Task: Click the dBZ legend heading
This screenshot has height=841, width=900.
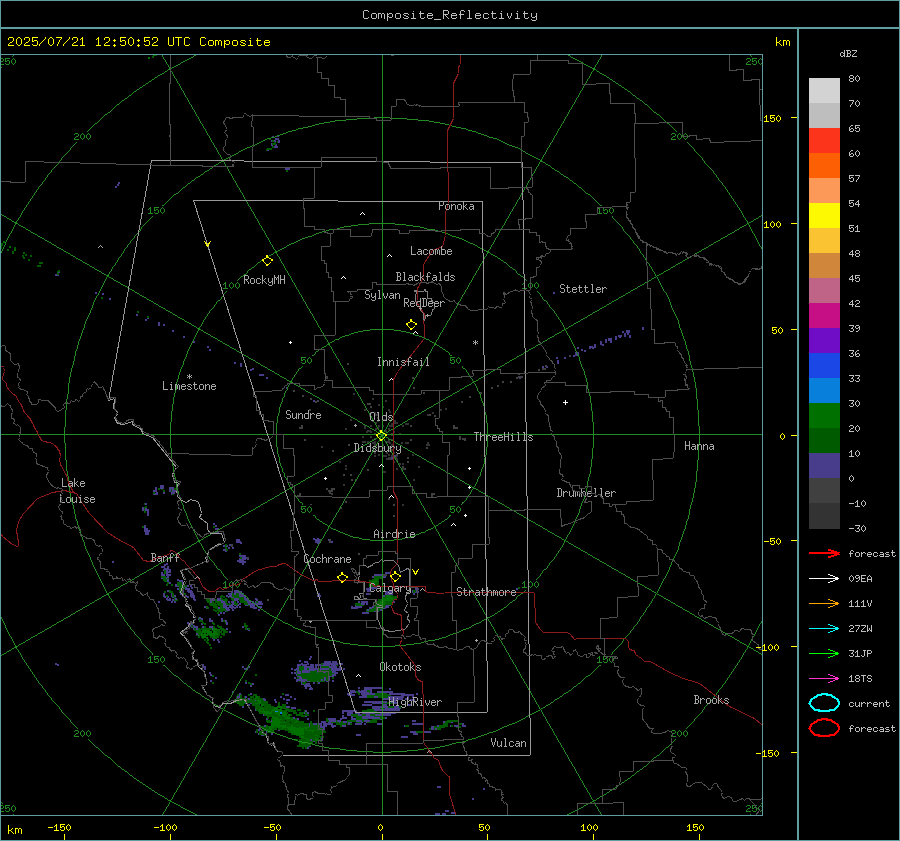Action: point(848,54)
